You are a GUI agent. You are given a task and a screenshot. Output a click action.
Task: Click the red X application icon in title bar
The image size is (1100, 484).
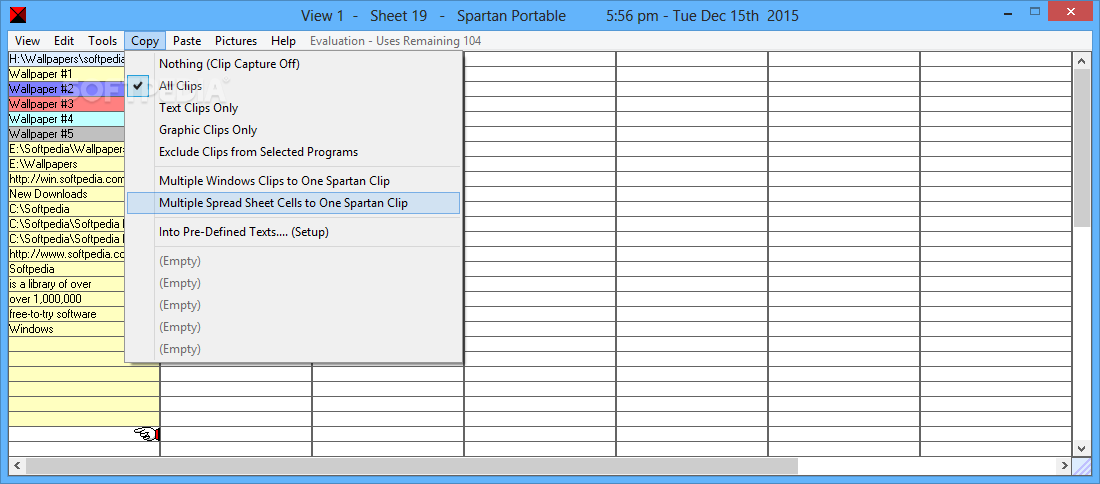[x=18, y=13]
